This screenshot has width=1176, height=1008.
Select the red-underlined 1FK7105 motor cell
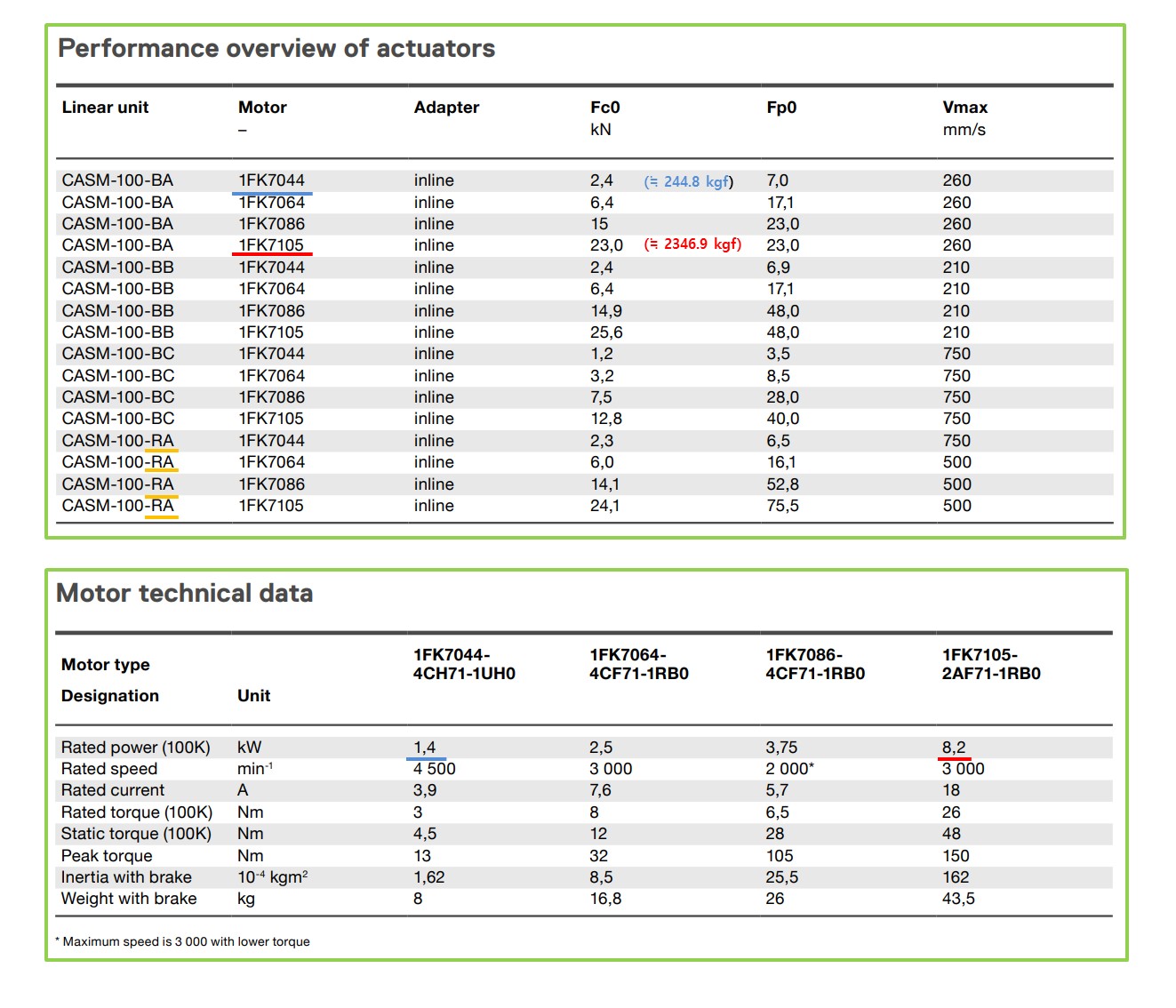pos(271,245)
